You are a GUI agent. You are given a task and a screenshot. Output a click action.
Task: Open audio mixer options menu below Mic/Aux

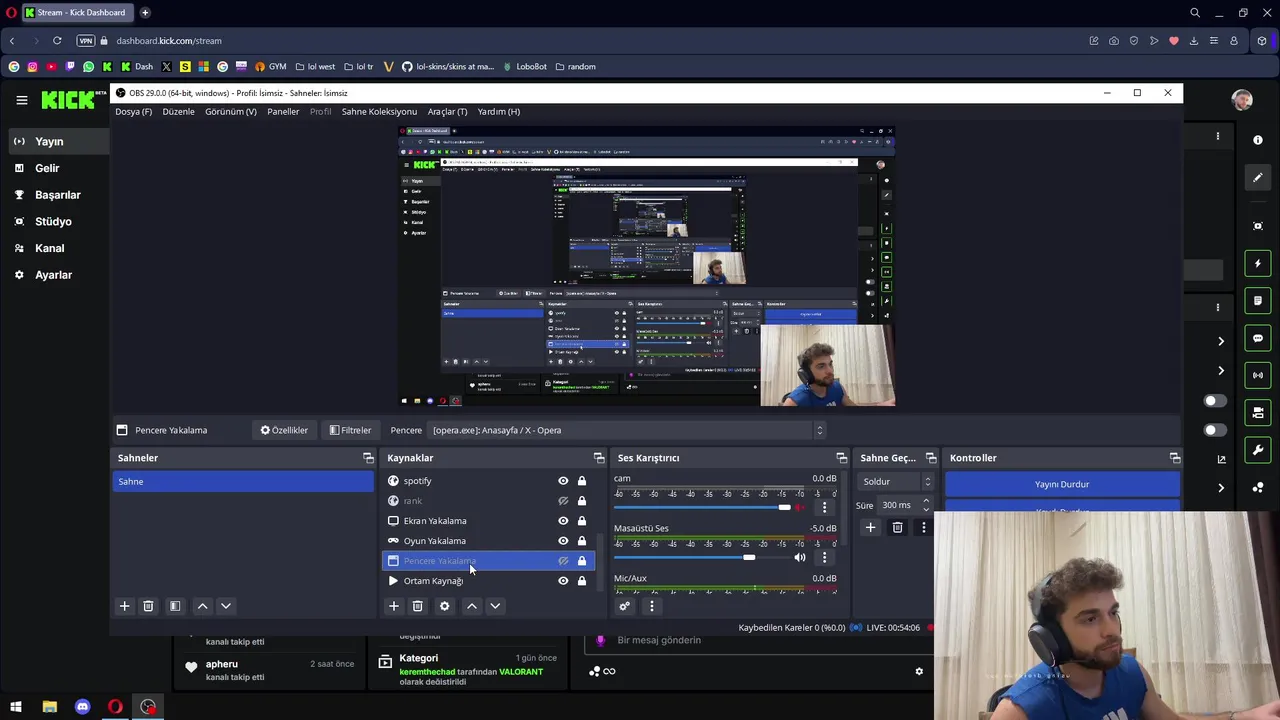pos(651,606)
